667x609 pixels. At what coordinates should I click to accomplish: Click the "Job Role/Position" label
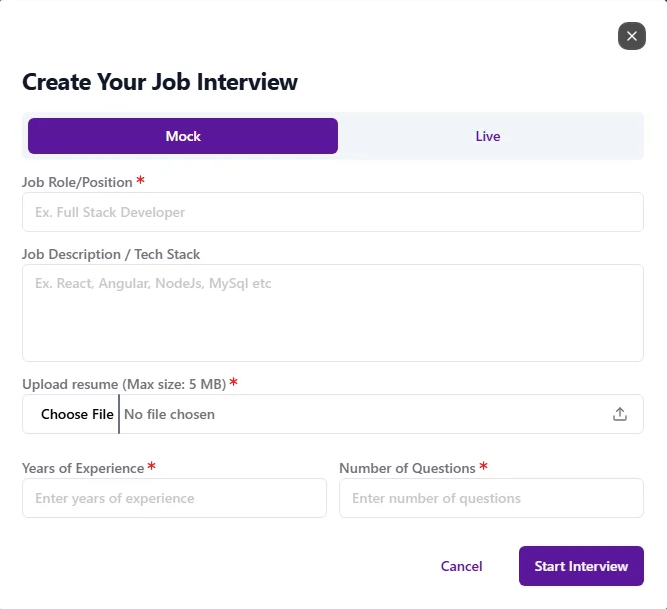77,183
